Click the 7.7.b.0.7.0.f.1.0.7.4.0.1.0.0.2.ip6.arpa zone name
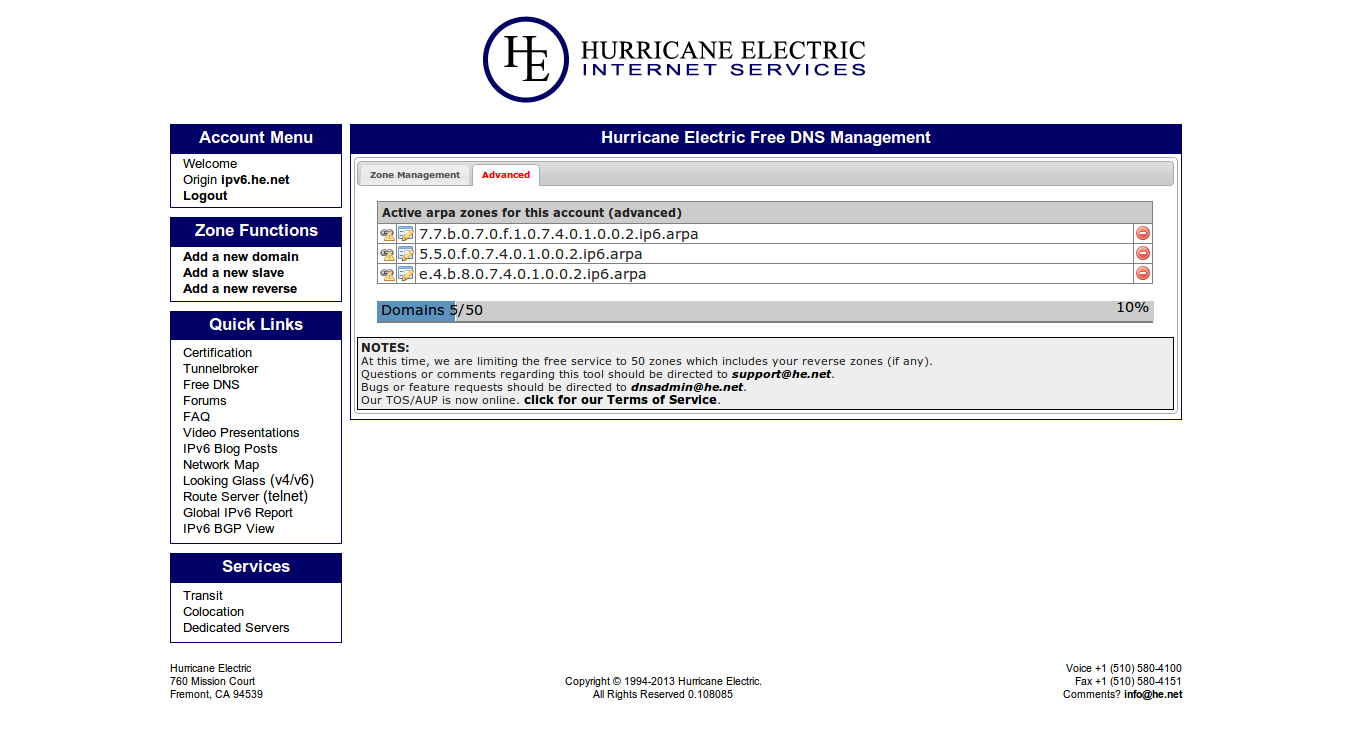 pos(559,234)
